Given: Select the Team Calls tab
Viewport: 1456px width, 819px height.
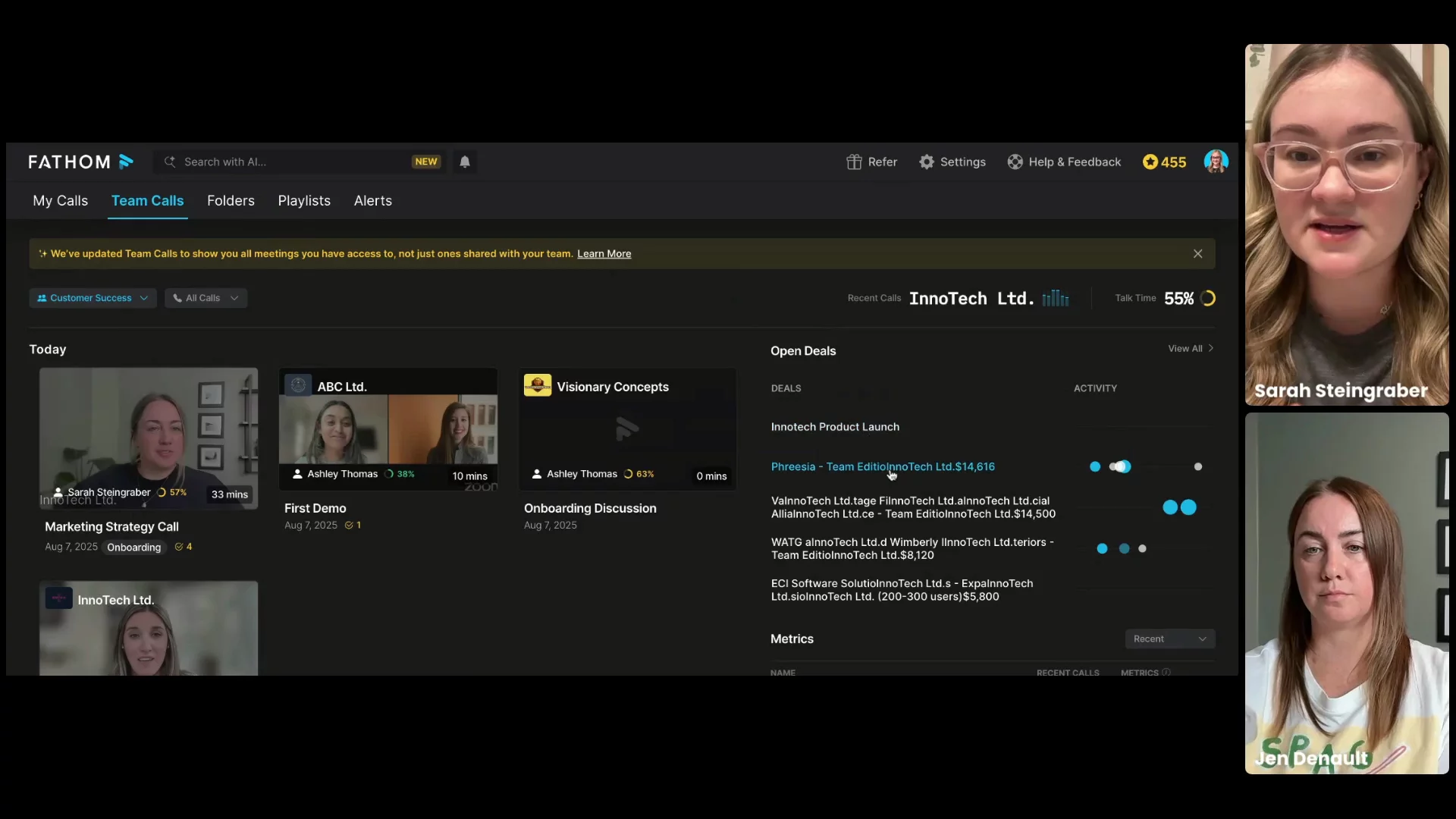Looking at the screenshot, I should (x=147, y=200).
